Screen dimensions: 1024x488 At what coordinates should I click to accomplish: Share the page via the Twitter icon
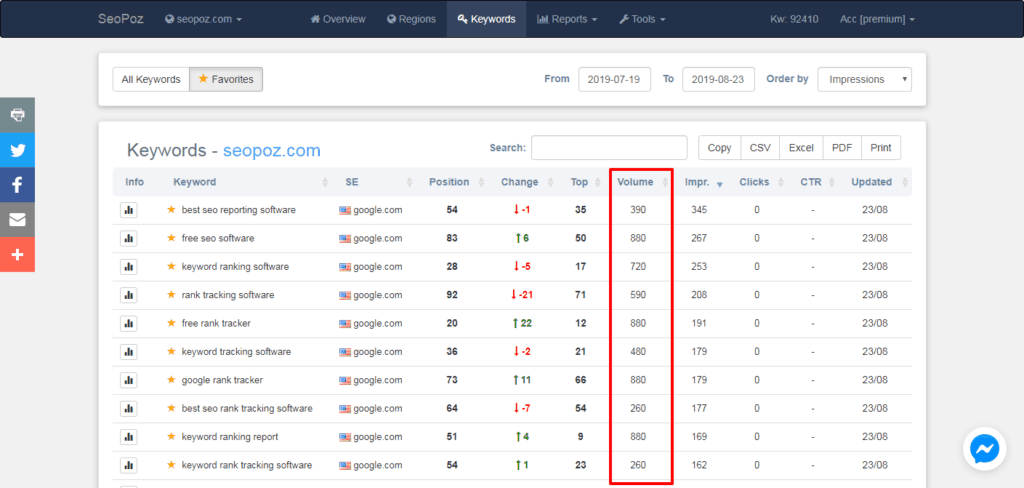tap(17, 150)
